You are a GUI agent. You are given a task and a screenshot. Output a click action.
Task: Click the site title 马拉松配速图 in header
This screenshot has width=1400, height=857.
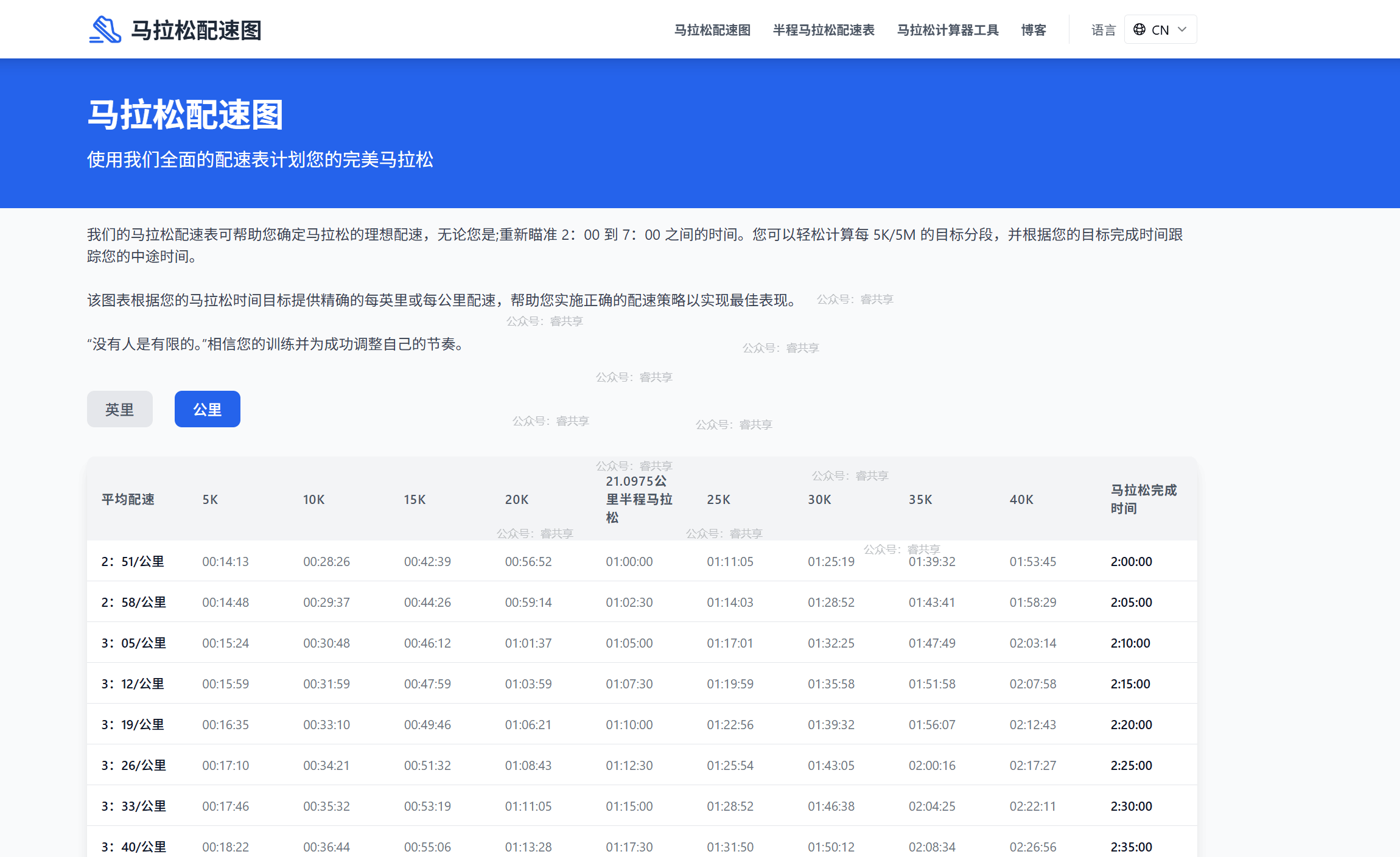196,30
